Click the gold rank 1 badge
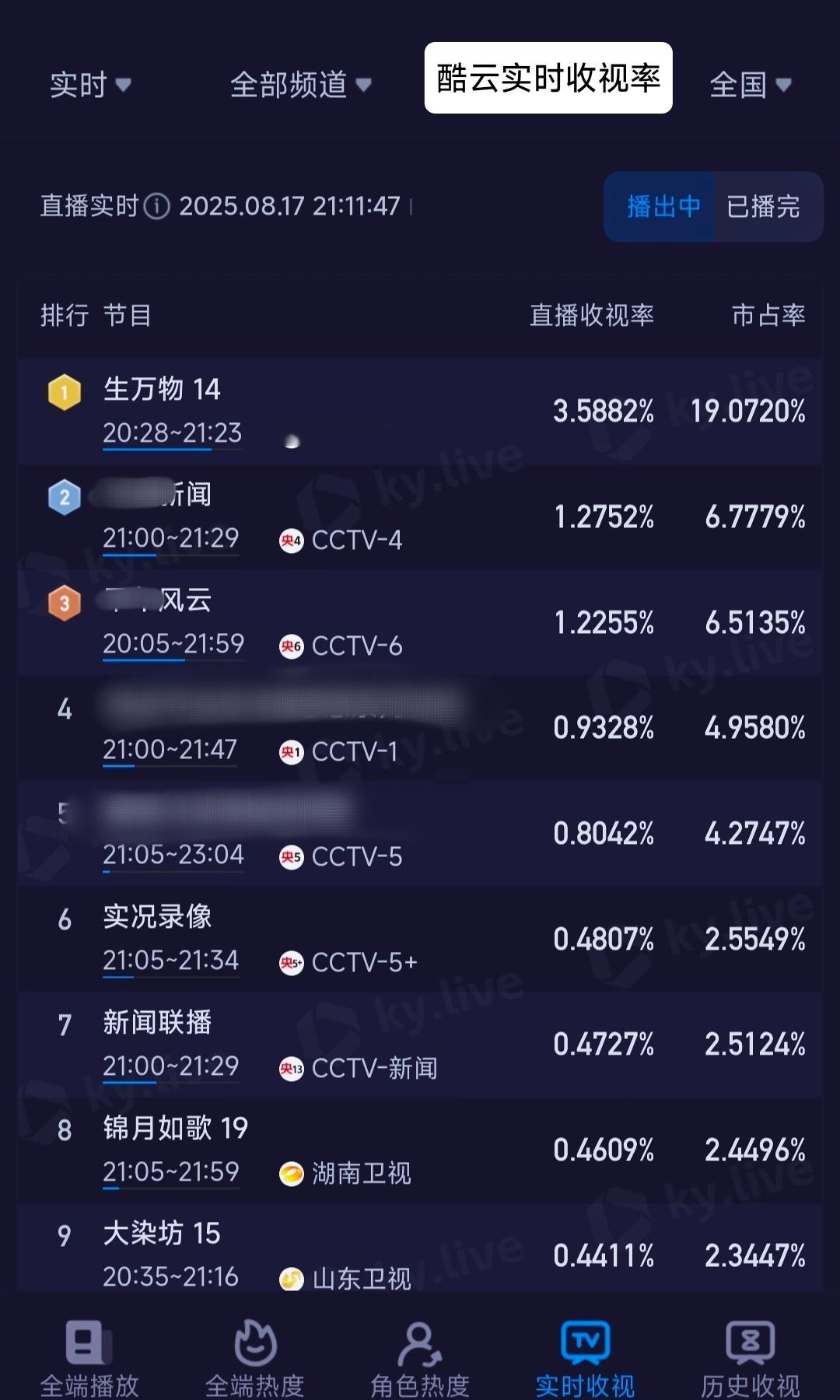Viewport: 840px width, 1400px height. coord(65,391)
